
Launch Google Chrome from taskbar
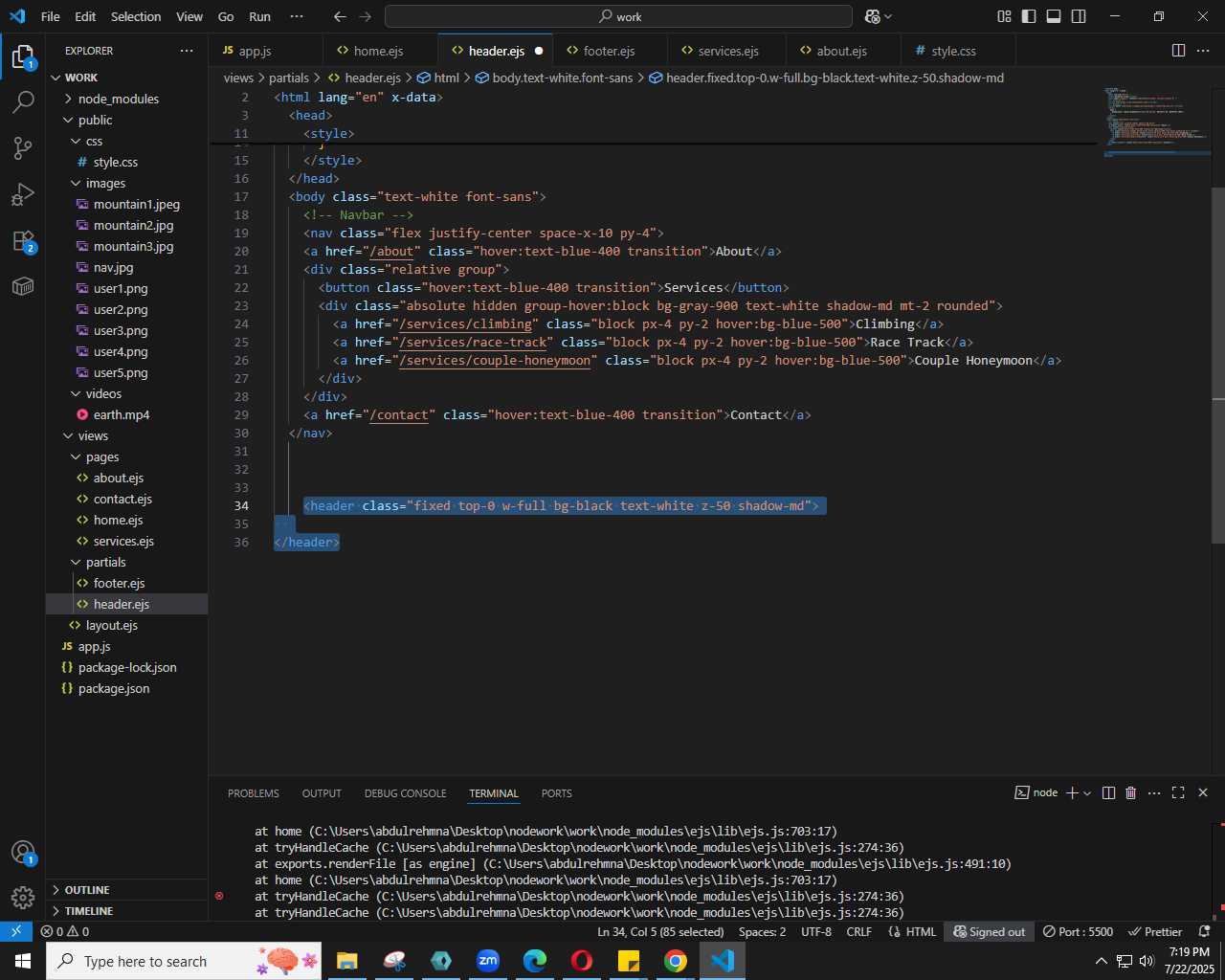pos(676,961)
